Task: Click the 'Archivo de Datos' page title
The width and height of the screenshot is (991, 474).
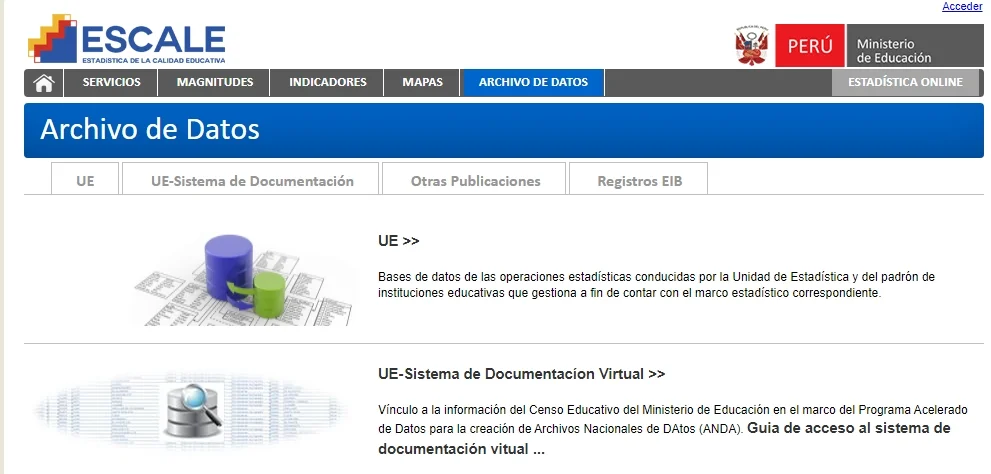Action: [x=150, y=130]
